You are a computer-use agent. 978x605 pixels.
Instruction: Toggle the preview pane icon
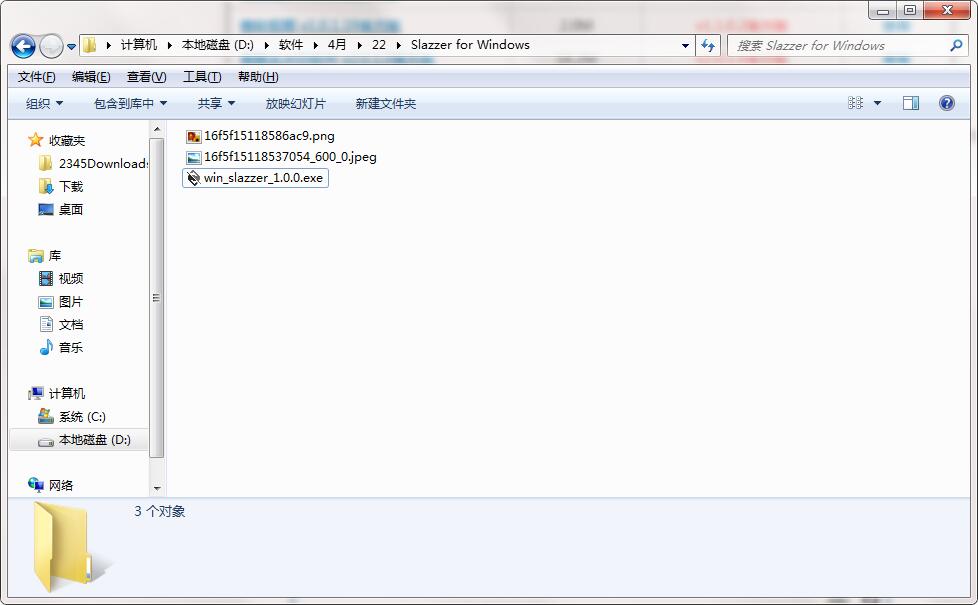click(x=910, y=103)
